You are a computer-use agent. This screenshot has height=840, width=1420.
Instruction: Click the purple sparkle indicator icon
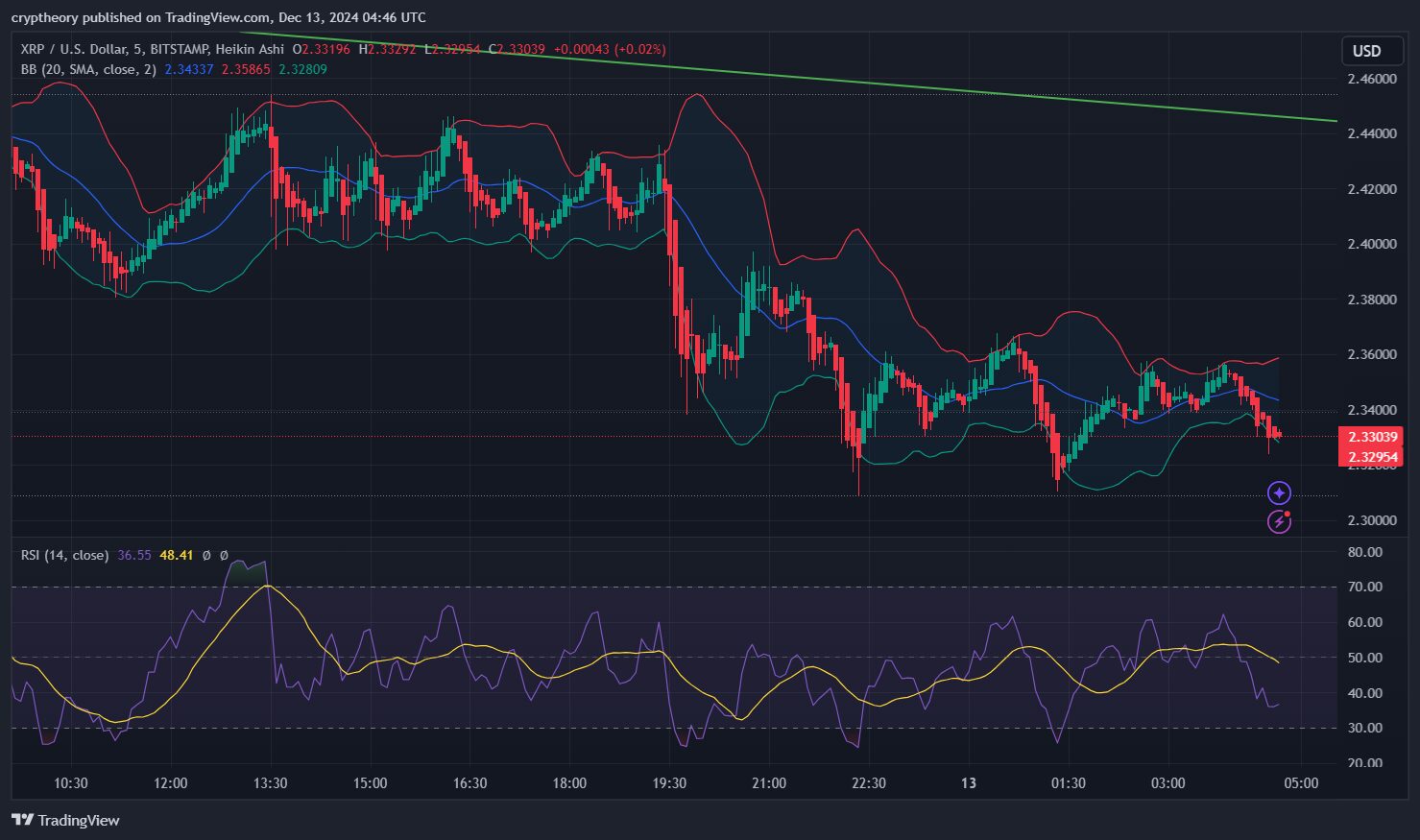(x=1279, y=493)
